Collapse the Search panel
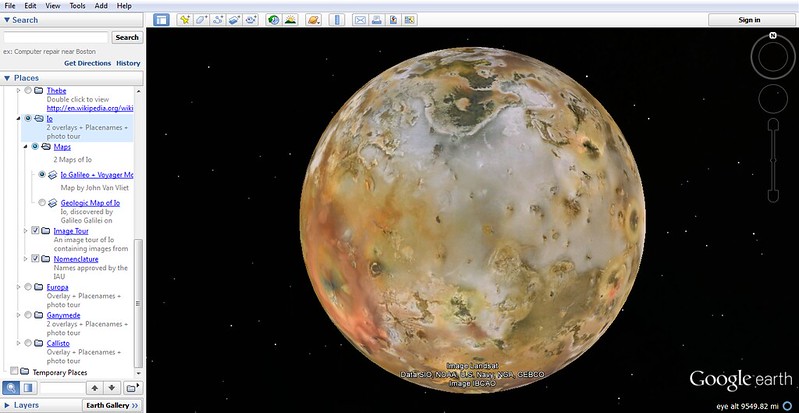Viewport: 799px width, 413px height. pos(7,20)
